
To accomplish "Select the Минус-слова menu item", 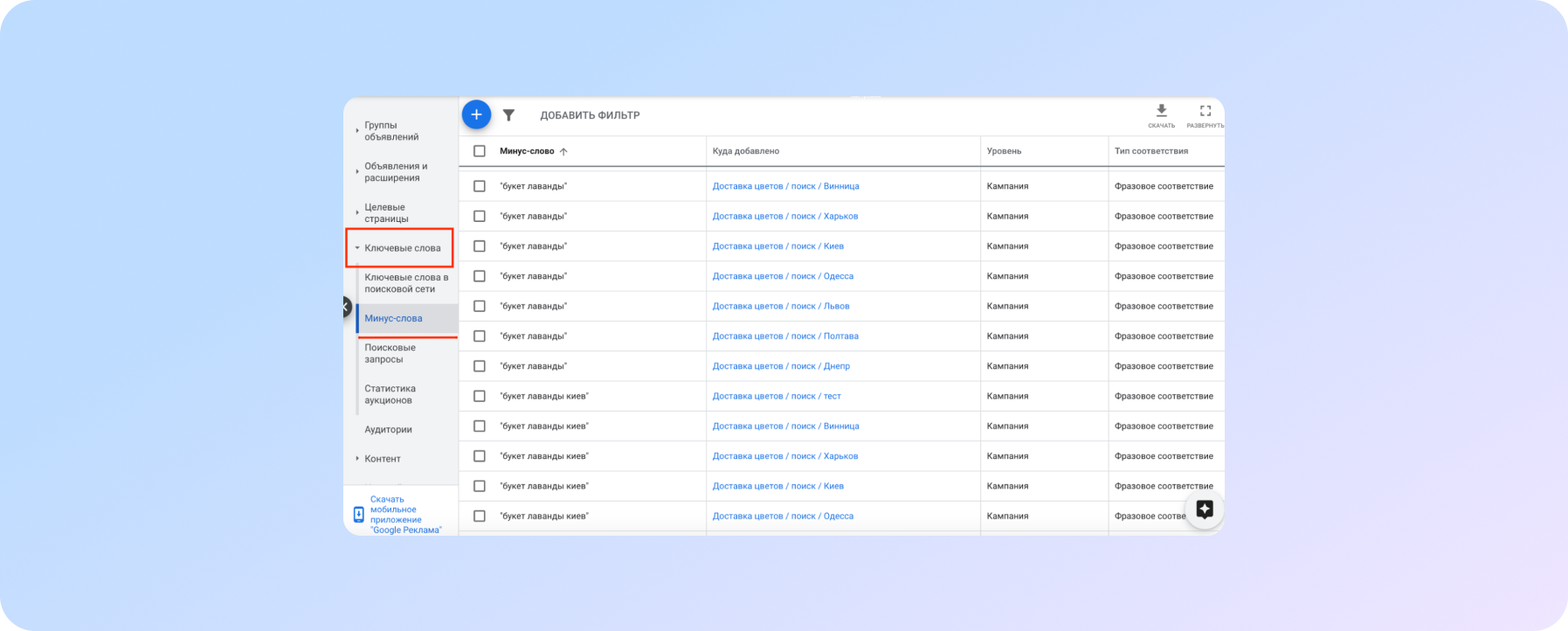I will click(393, 318).
